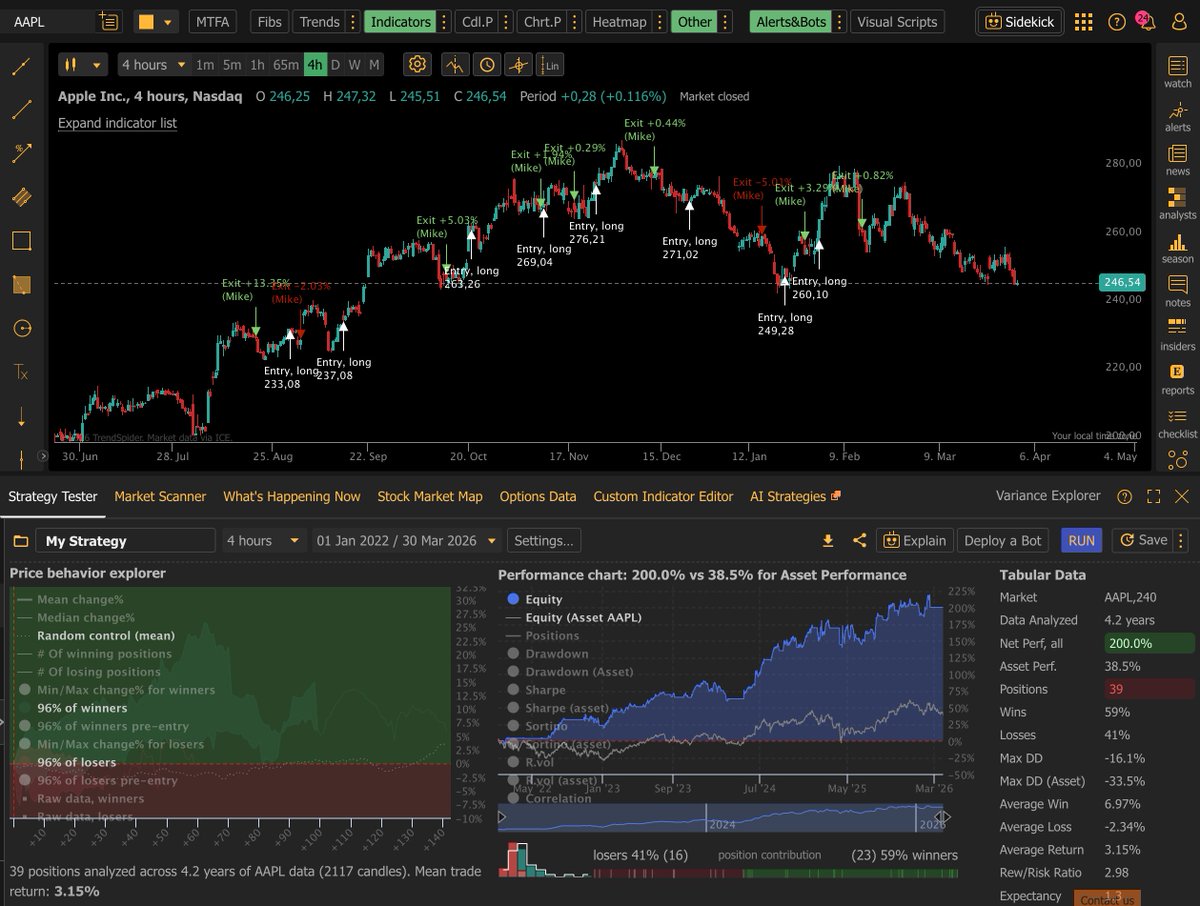The height and width of the screenshot is (906, 1200).
Task: Open the notes sidebar panel
Action: tap(1178, 291)
